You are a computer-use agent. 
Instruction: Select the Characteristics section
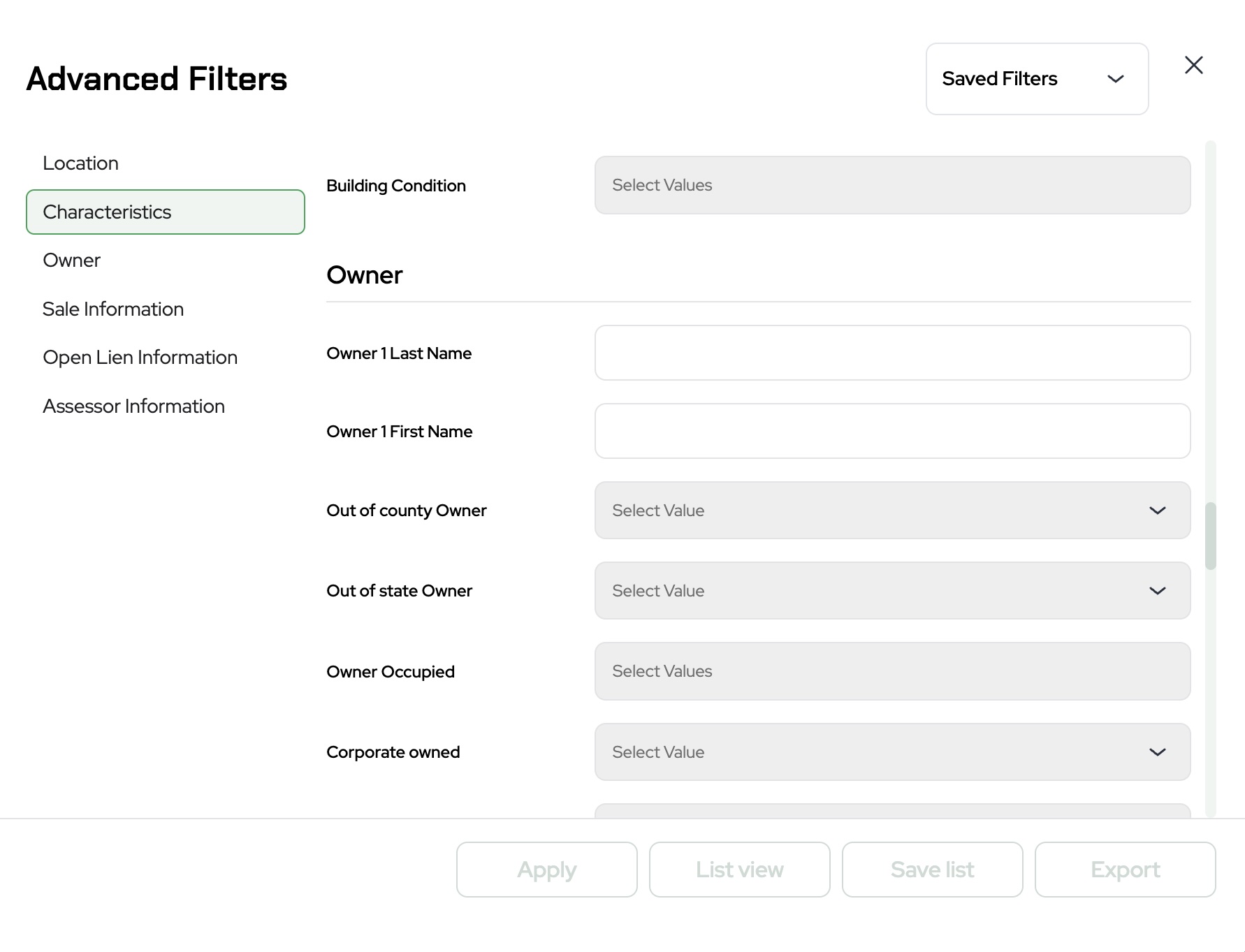166,212
